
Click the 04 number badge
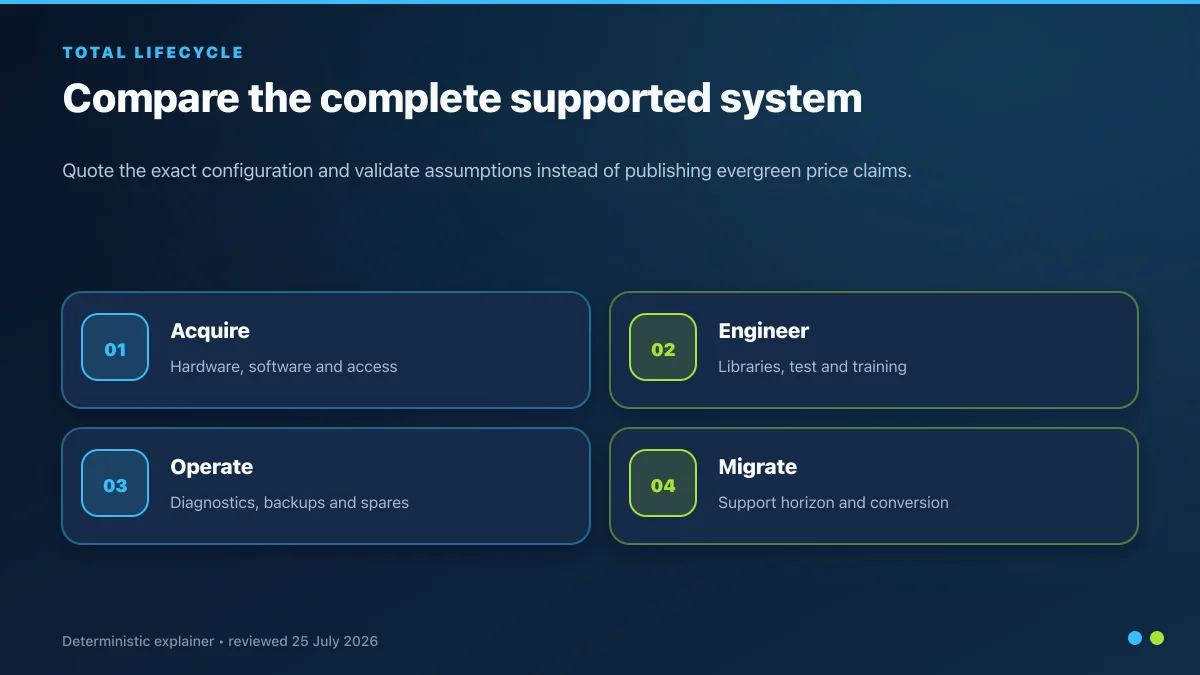pyautogui.click(x=663, y=483)
